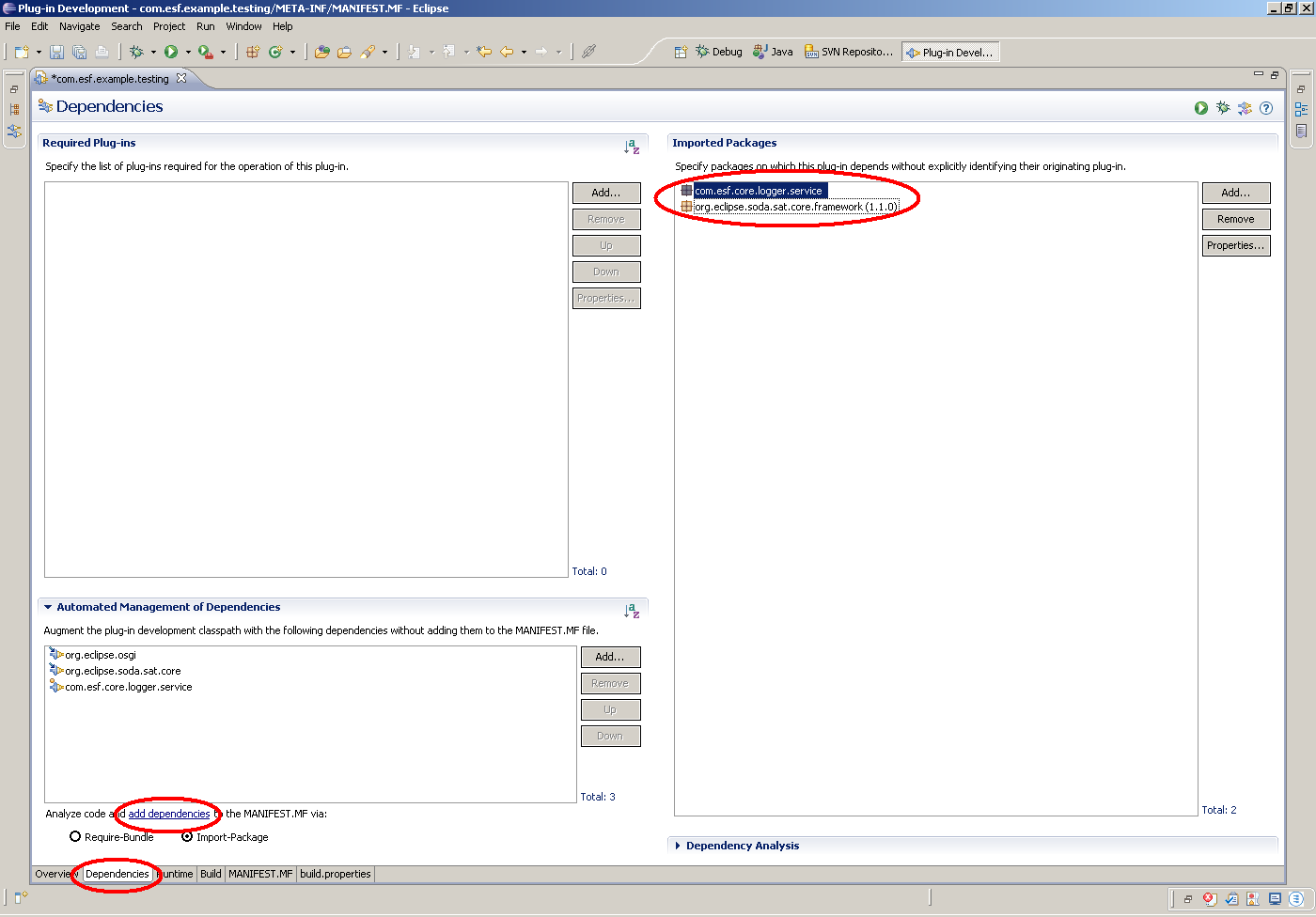
Task: Open help via question mark icon
Action: point(1266,108)
